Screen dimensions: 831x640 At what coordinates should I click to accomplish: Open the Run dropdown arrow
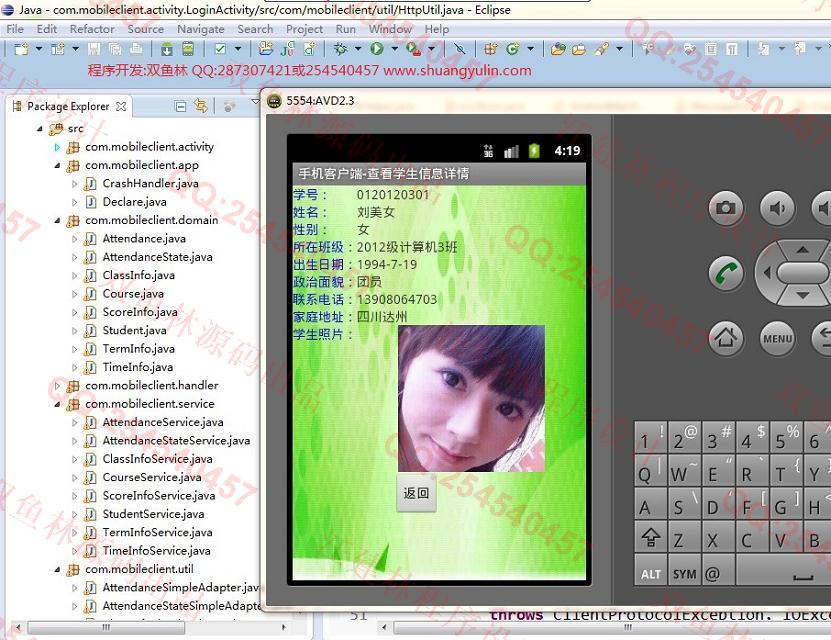tap(394, 49)
